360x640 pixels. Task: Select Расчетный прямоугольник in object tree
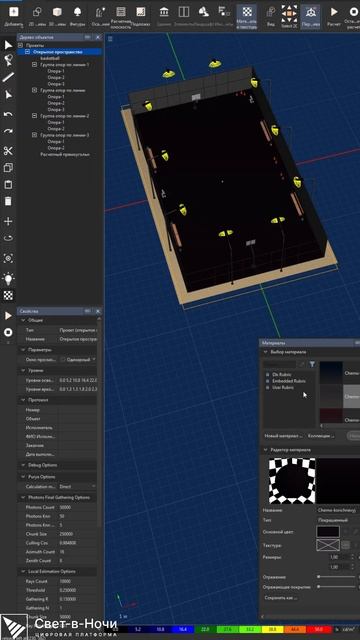point(65,155)
